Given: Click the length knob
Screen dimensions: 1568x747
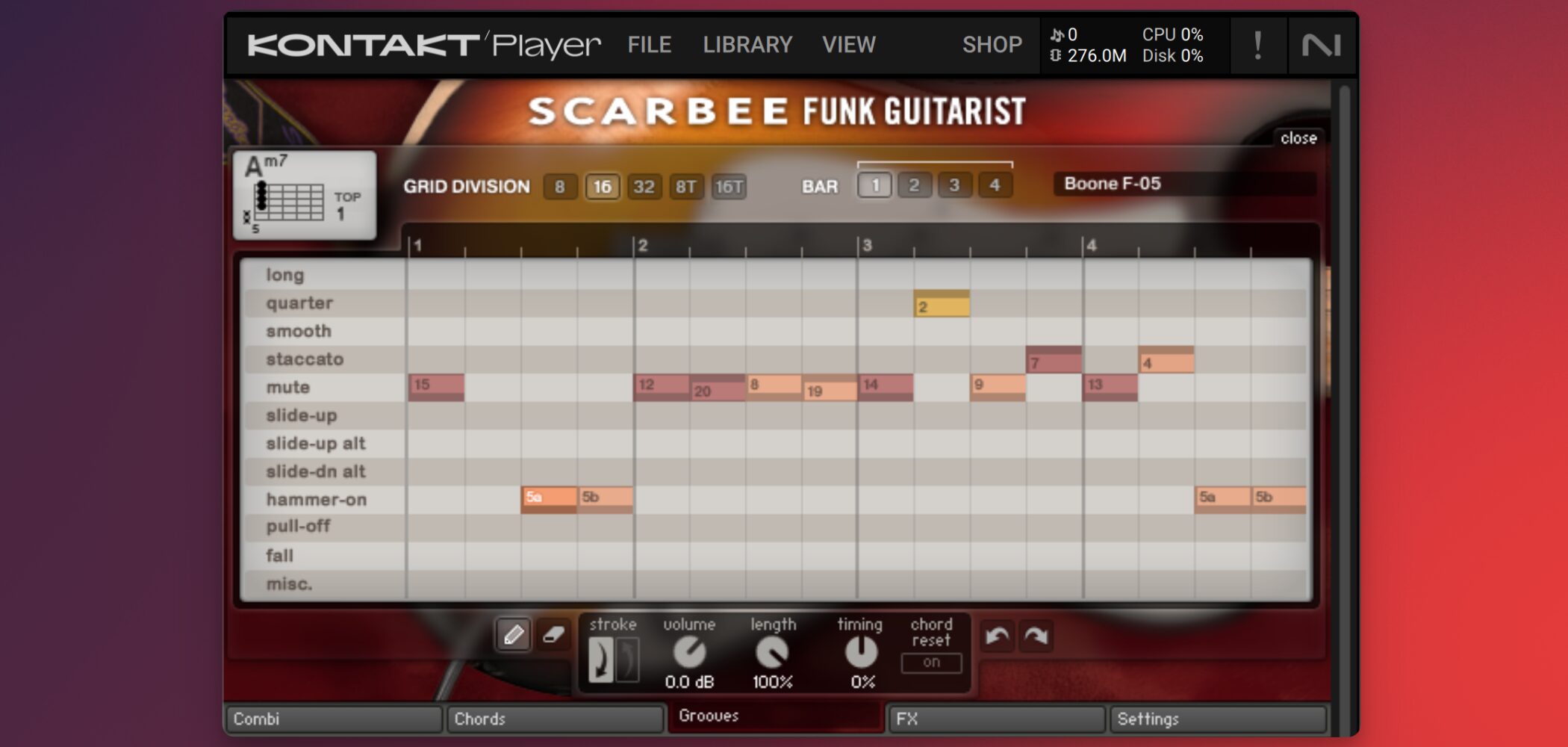Looking at the screenshot, I should pyautogui.click(x=773, y=653).
